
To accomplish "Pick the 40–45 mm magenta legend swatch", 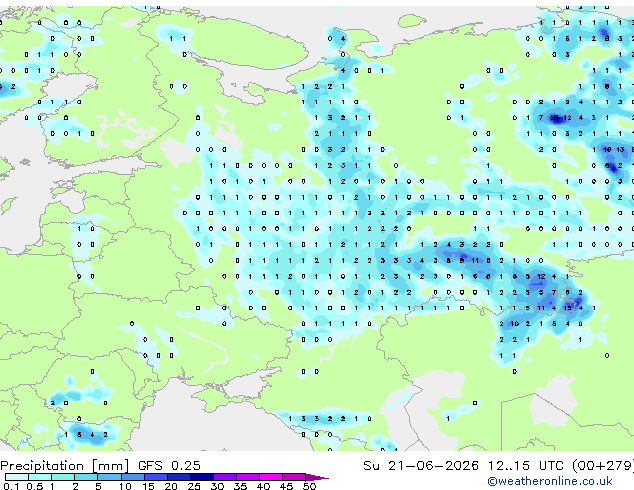I will click(x=271, y=477).
